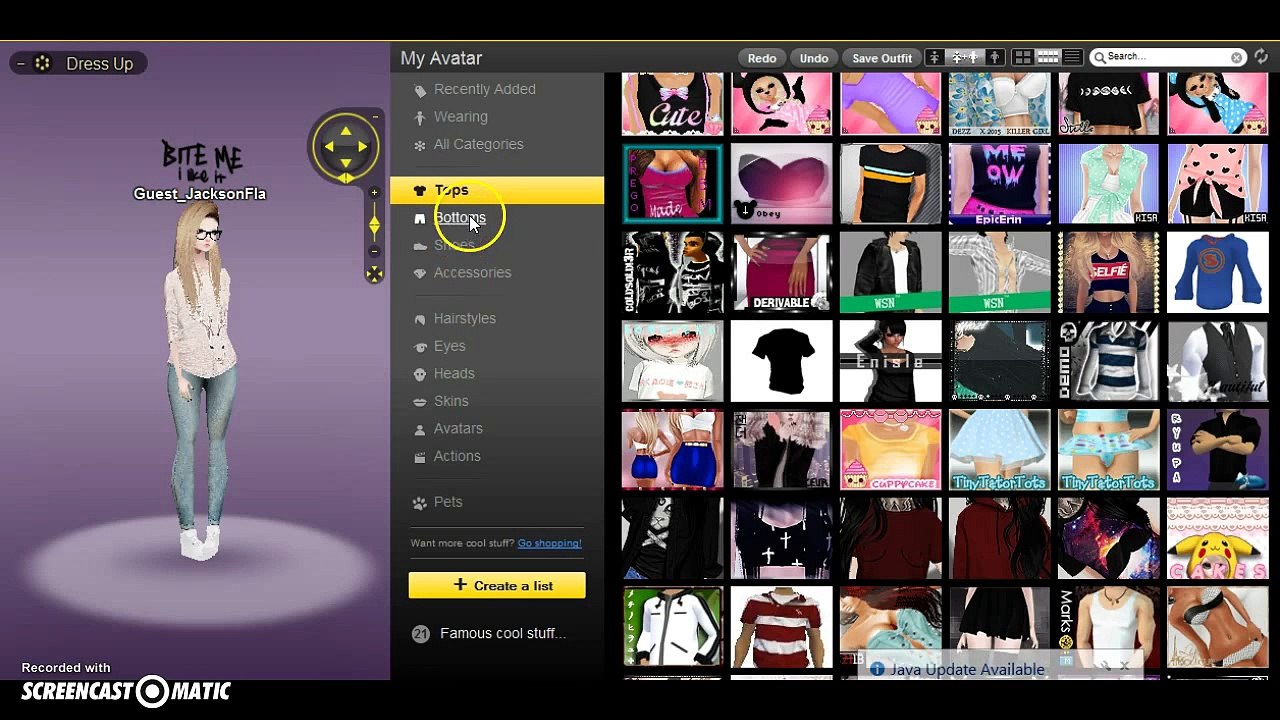This screenshot has width=1280, height=720.
Task: Show both genders items filter
Action: pyautogui.click(x=963, y=58)
